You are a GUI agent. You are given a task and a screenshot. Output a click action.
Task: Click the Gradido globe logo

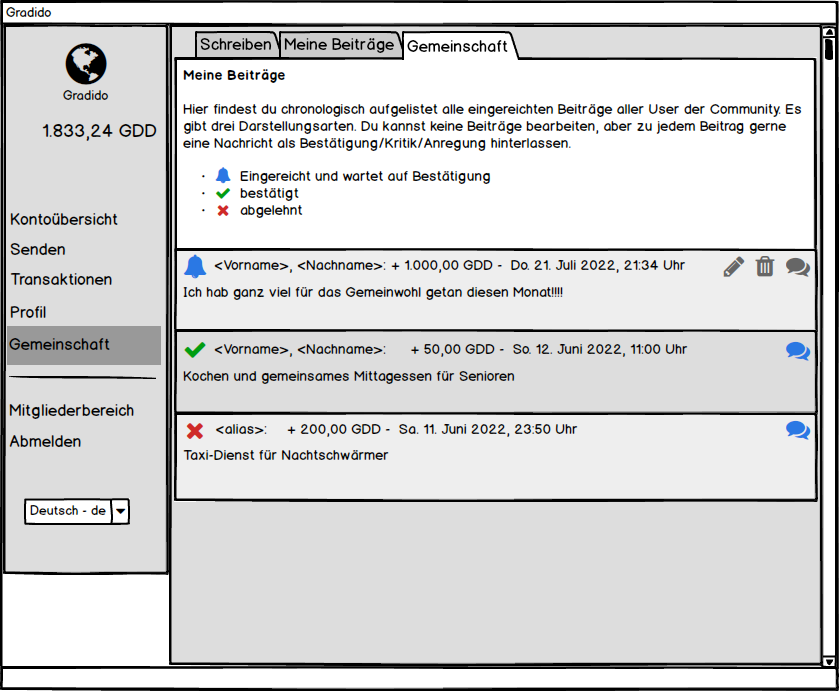coord(86,63)
